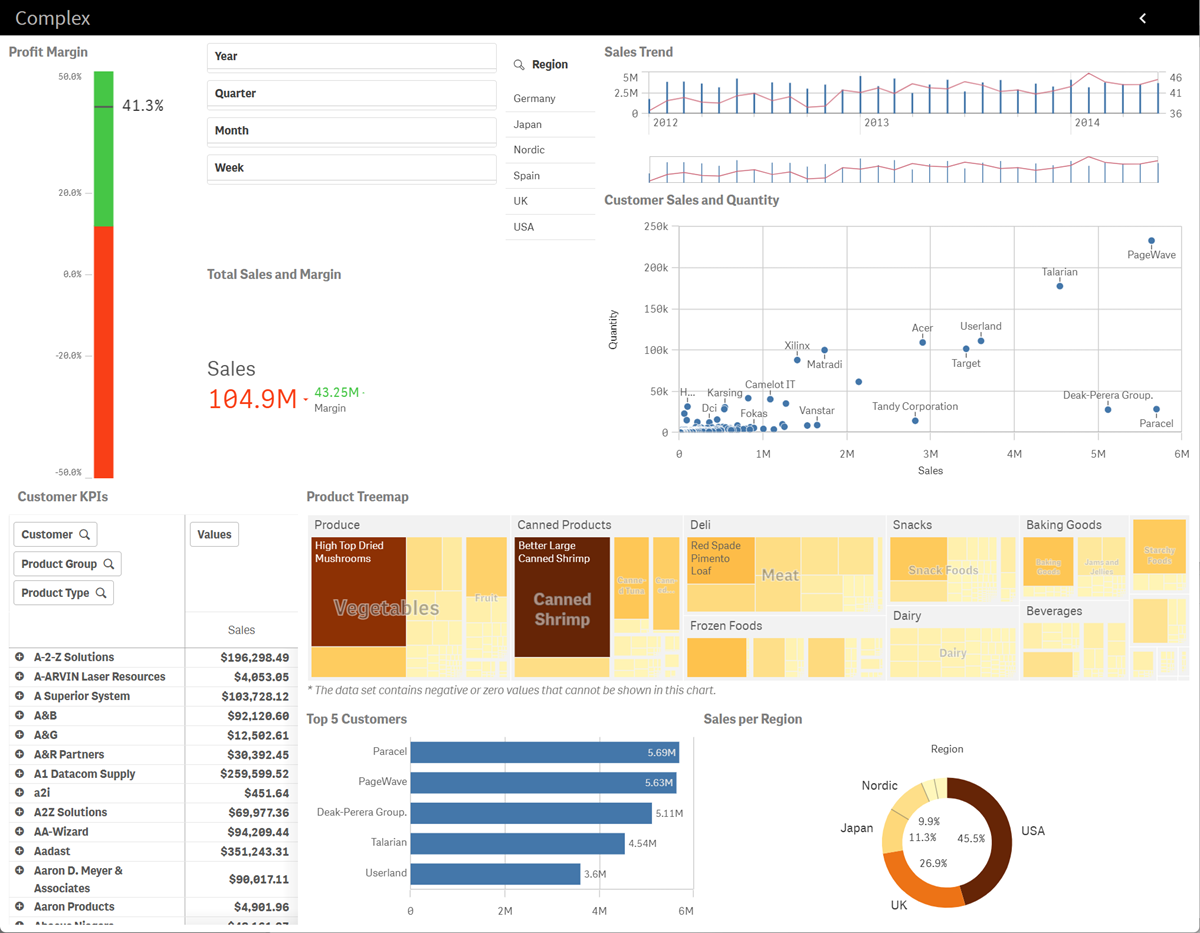Click the Week filter box
Viewport: 1200px width, 933px height.
351,167
